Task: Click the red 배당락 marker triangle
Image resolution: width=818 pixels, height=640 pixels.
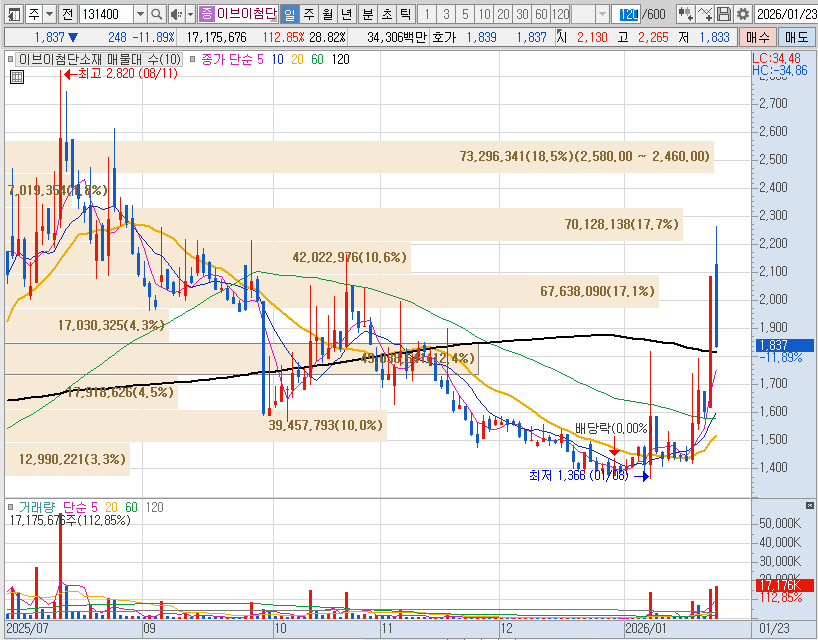Action: [x=615, y=452]
